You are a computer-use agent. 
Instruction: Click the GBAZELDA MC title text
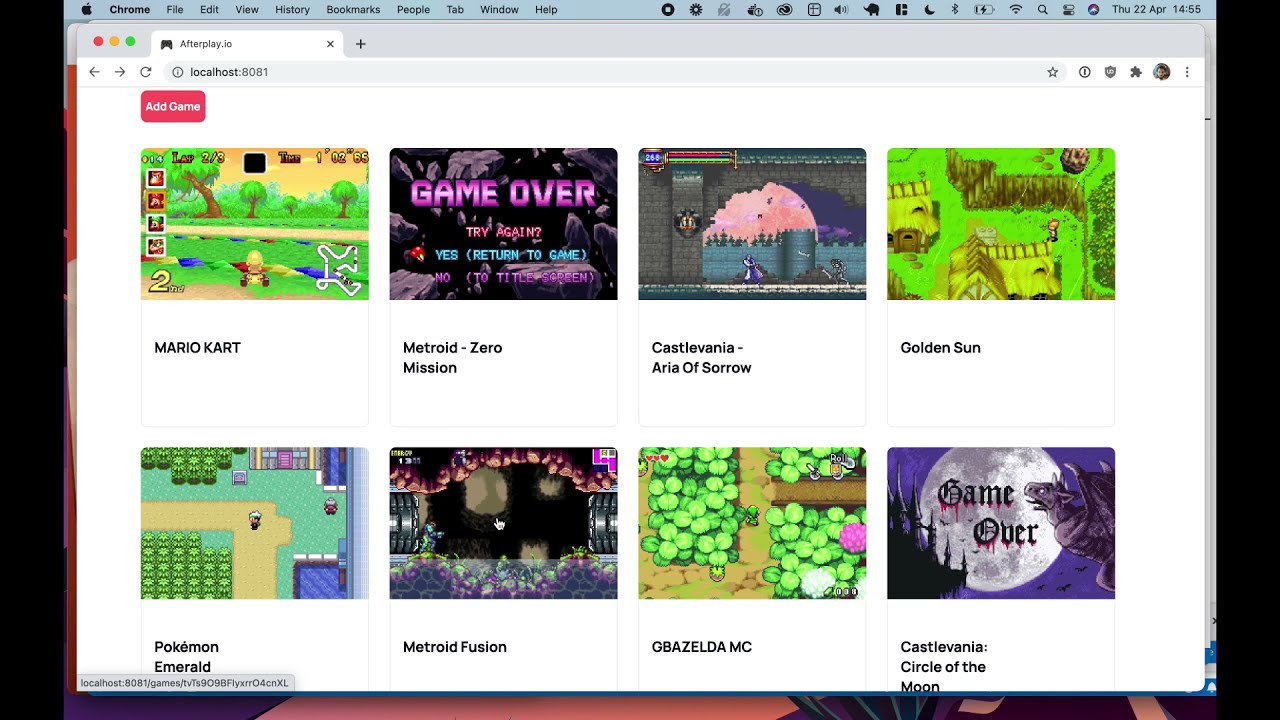[701, 647]
